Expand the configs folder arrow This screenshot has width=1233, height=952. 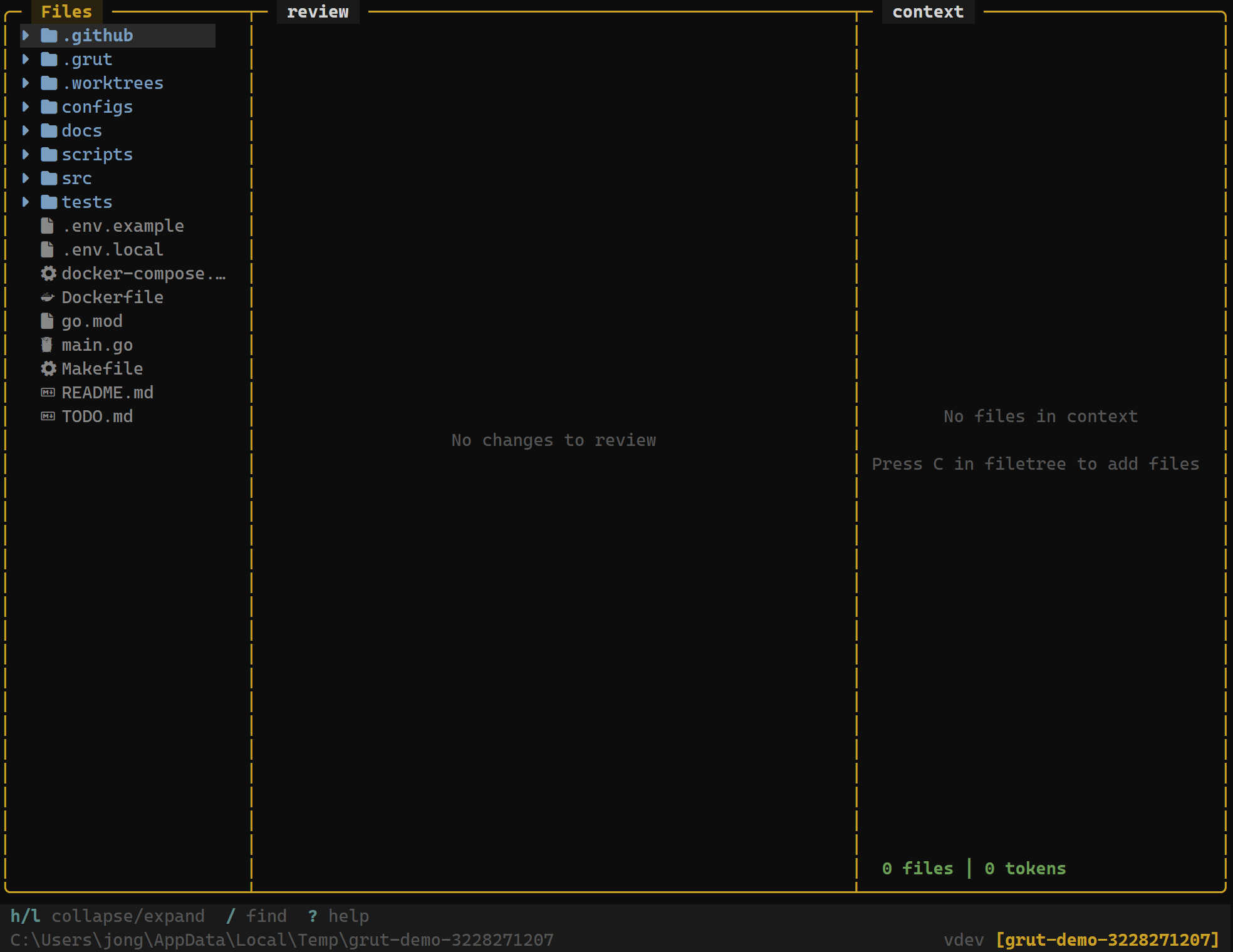[x=26, y=107]
